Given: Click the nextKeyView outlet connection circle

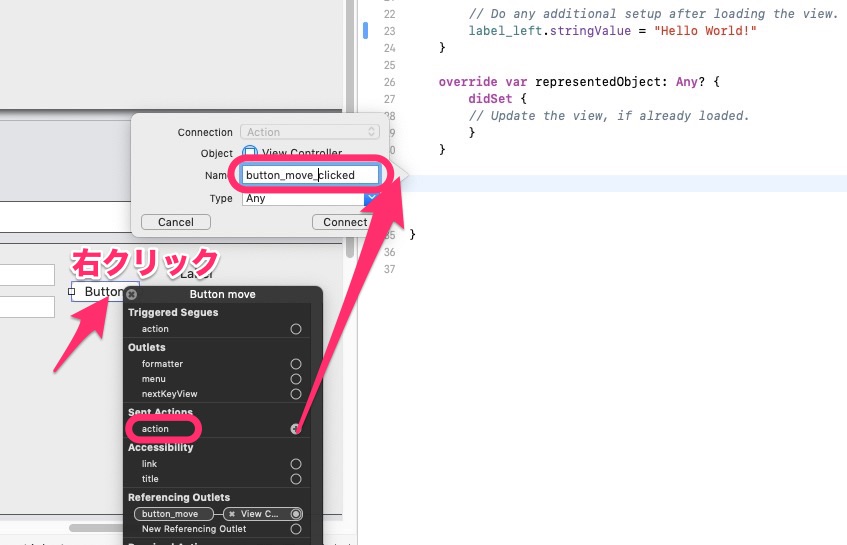Looking at the screenshot, I should click(x=295, y=394).
